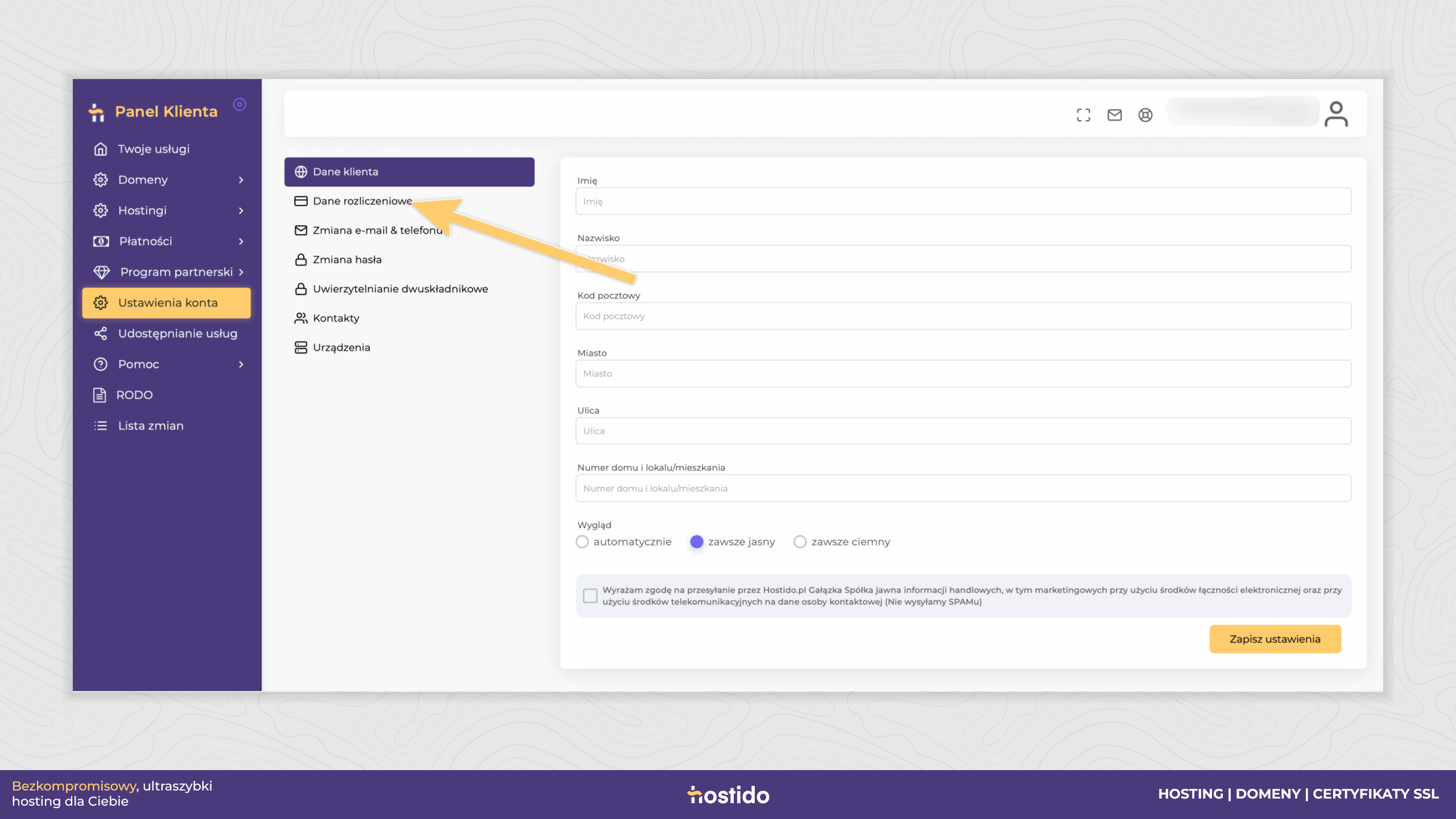Screen dimensions: 1456x819
Task: Open the mail envelope icon in header
Action: click(1115, 115)
